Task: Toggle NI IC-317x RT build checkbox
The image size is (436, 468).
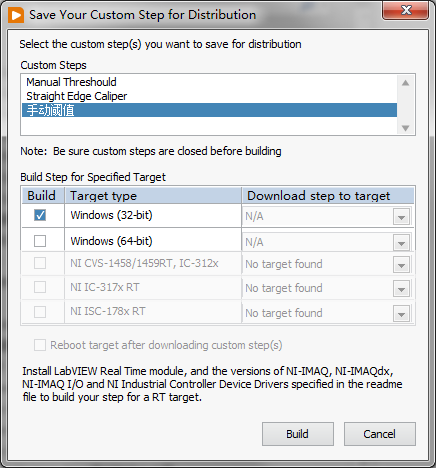Action: pyautogui.click(x=40, y=287)
